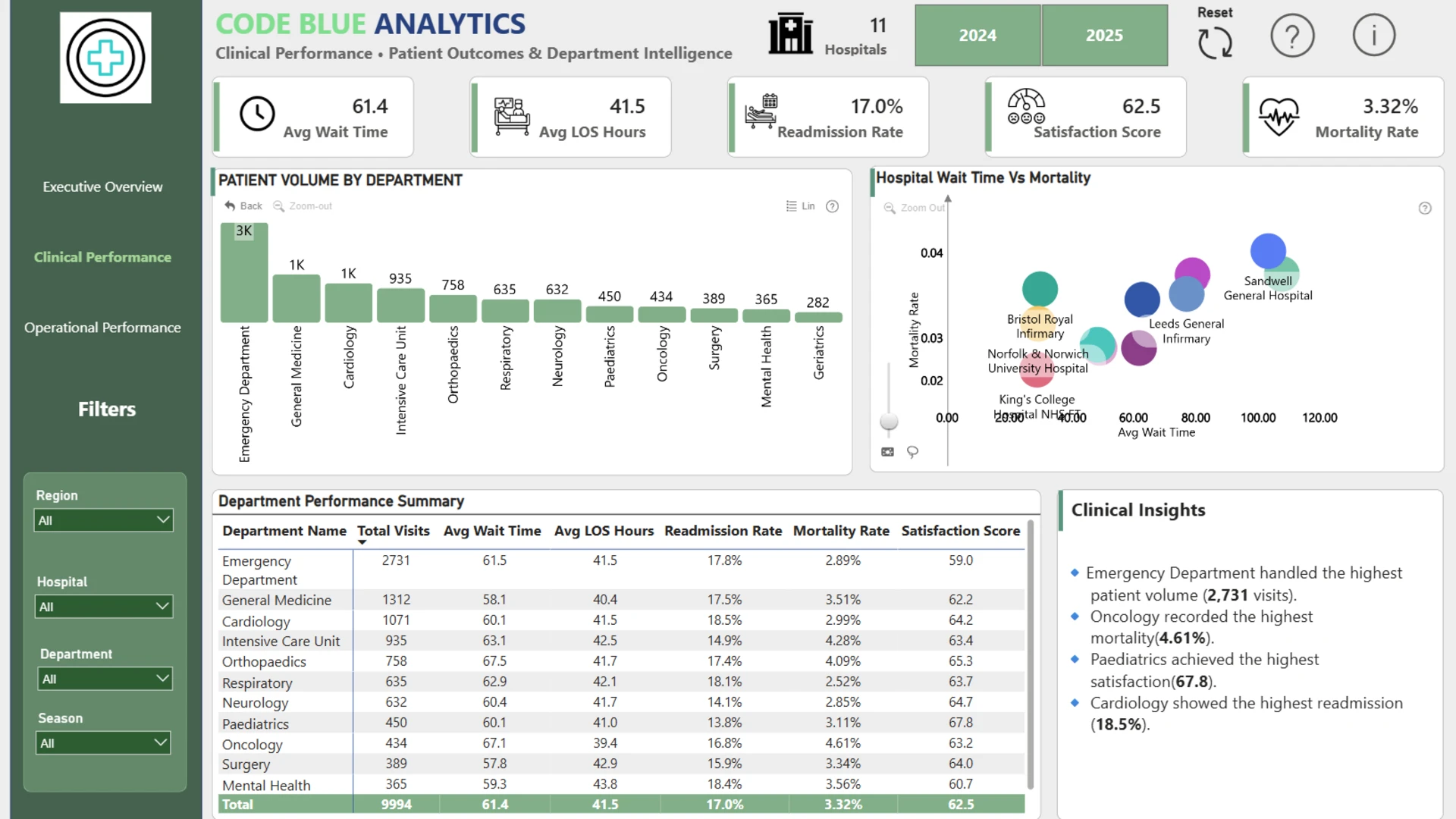Viewport: 1456px width, 819px height.
Task: Toggle Lin scale on bar chart
Action: 801,206
